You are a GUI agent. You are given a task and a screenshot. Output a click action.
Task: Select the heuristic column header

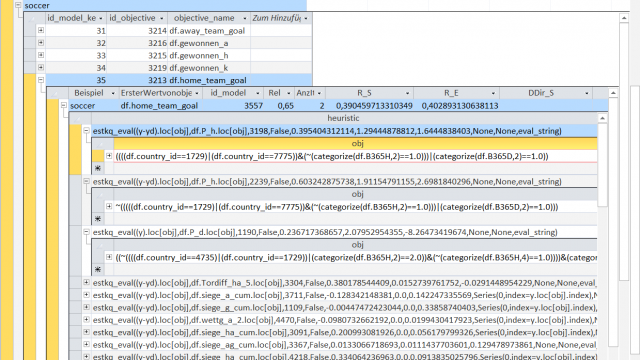pos(344,118)
